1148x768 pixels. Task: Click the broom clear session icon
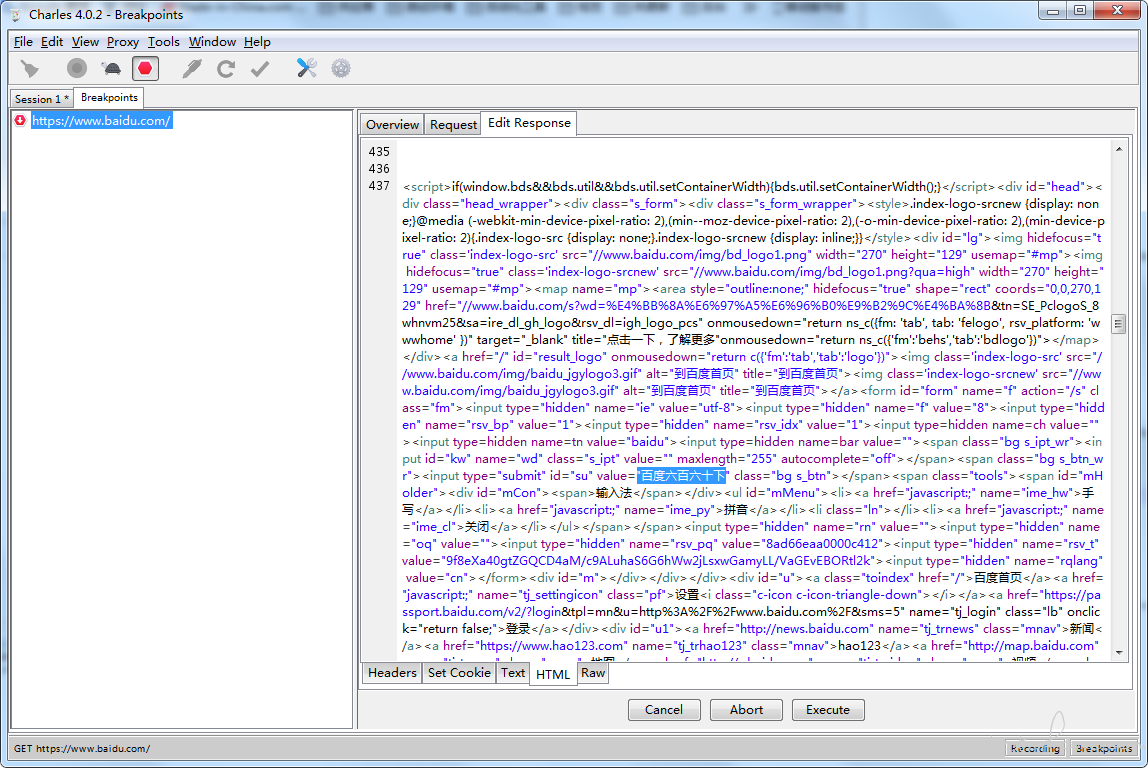[x=29, y=69]
